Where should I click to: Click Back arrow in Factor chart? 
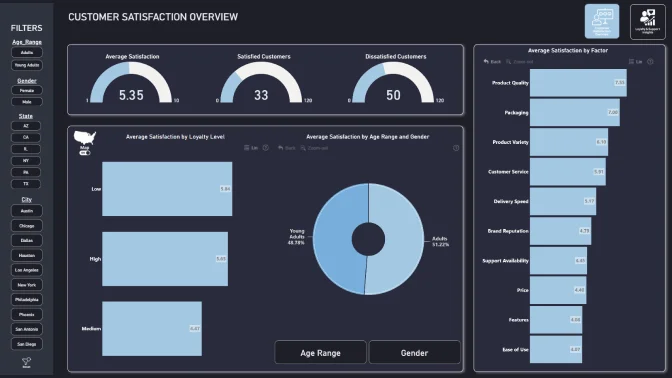[492, 62]
